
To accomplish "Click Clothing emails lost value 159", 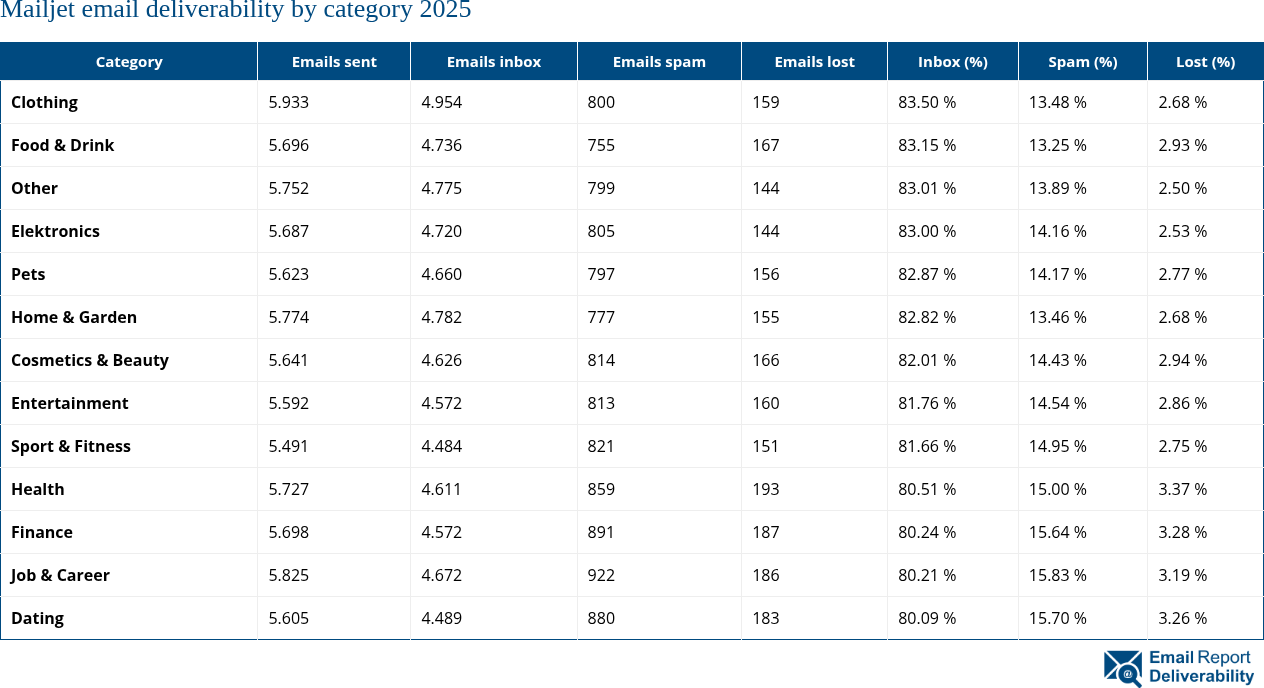I will 766,102.
